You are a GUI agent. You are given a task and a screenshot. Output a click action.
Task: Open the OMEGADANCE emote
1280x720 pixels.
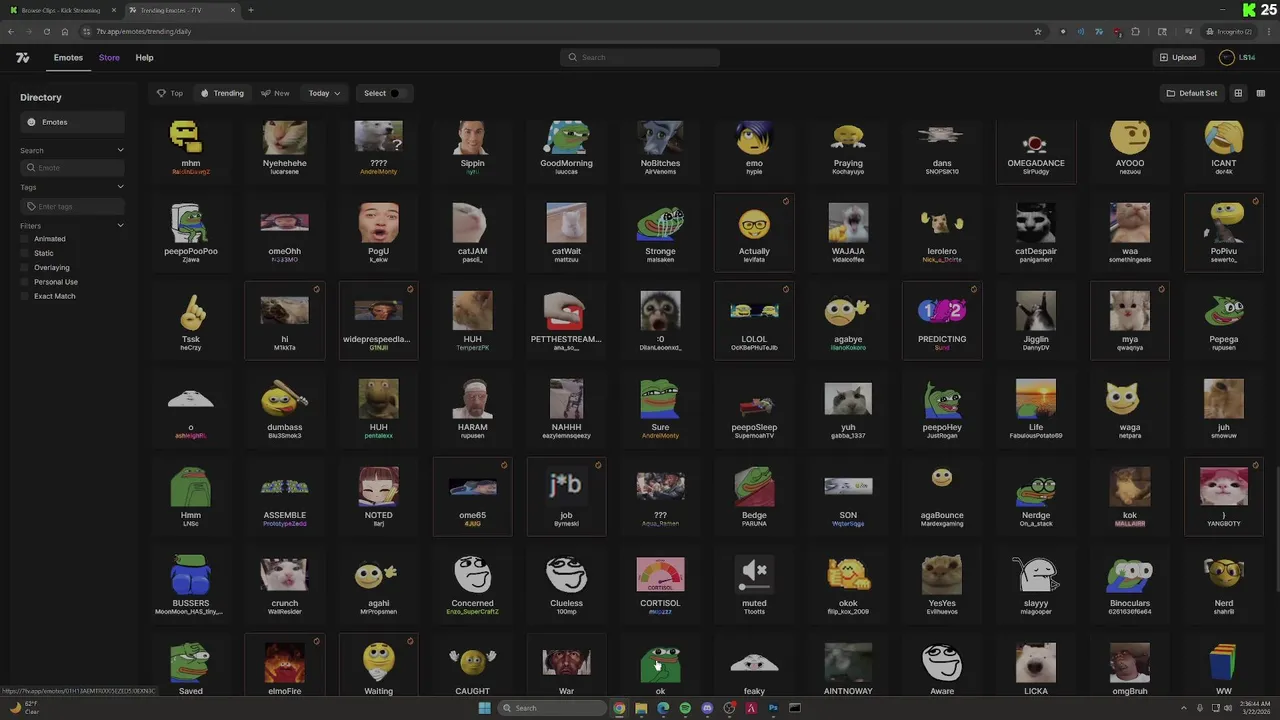(1036, 150)
